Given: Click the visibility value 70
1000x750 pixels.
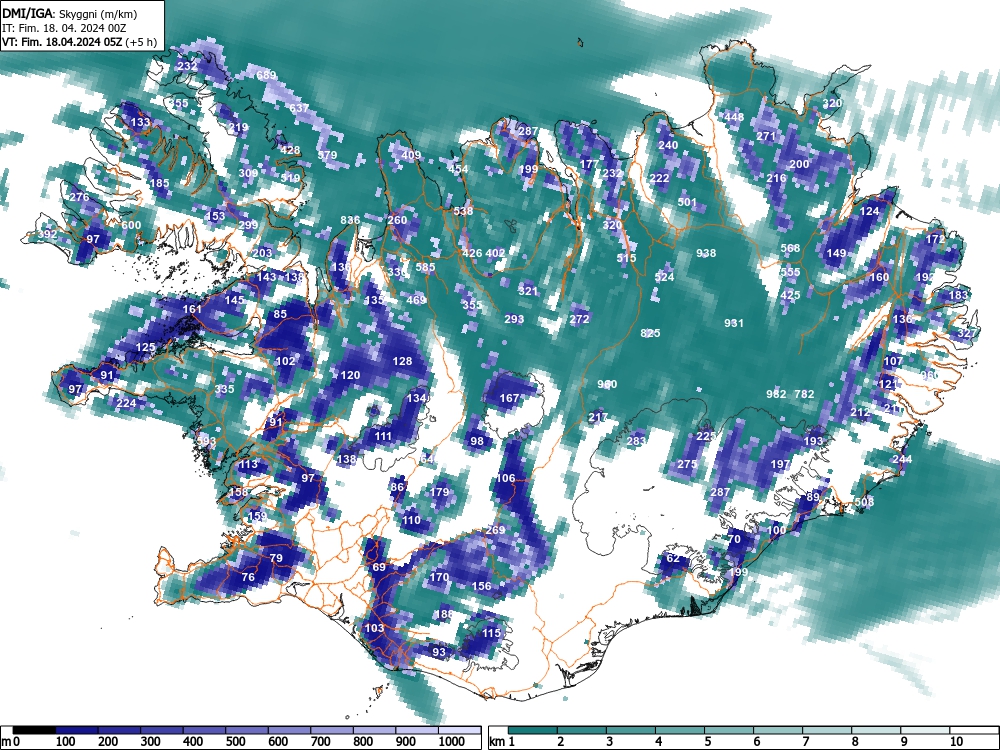Looking at the screenshot, I should click(x=734, y=539).
